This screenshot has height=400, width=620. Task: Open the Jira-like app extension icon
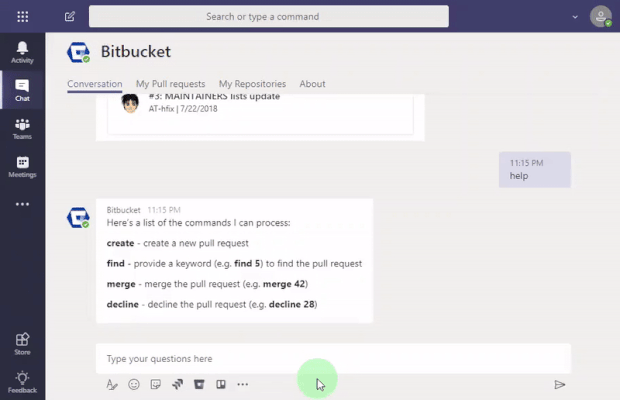click(x=178, y=384)
